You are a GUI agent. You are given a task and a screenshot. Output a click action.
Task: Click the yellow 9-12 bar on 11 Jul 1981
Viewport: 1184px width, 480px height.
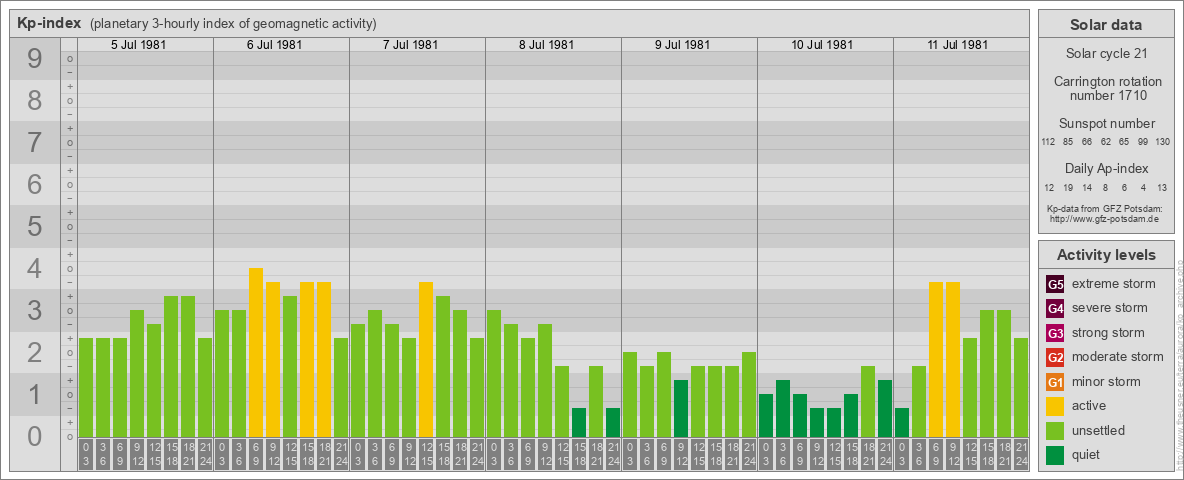click(953, 359)
